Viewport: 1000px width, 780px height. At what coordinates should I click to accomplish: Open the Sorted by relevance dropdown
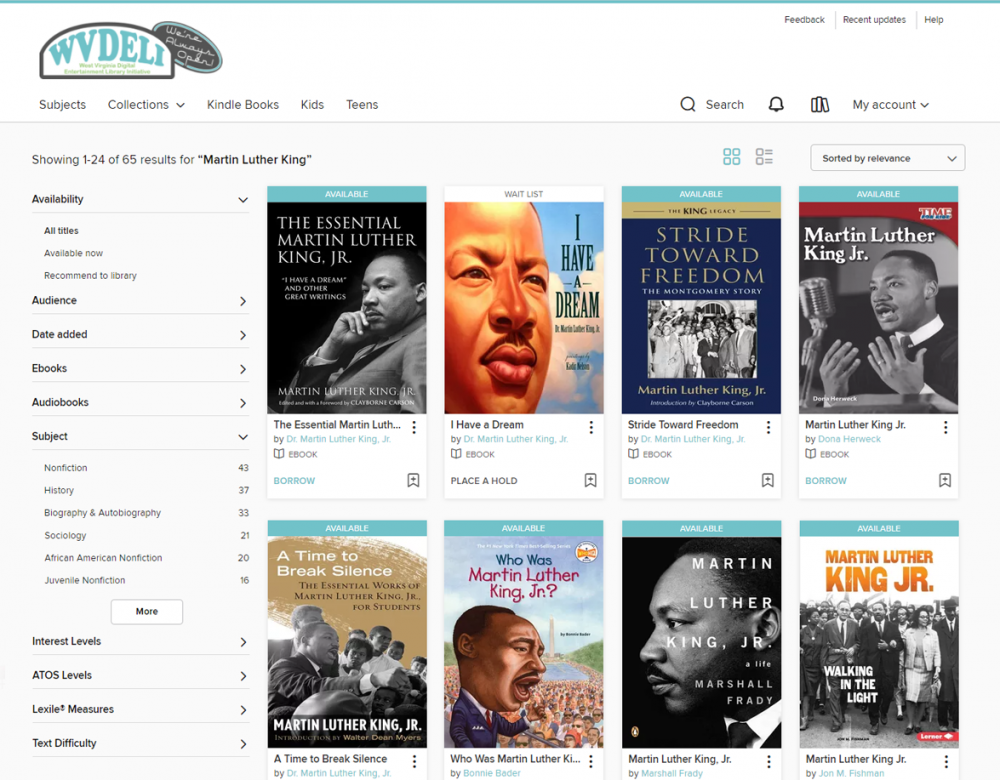pyautogui.click(x=887, y=158)
